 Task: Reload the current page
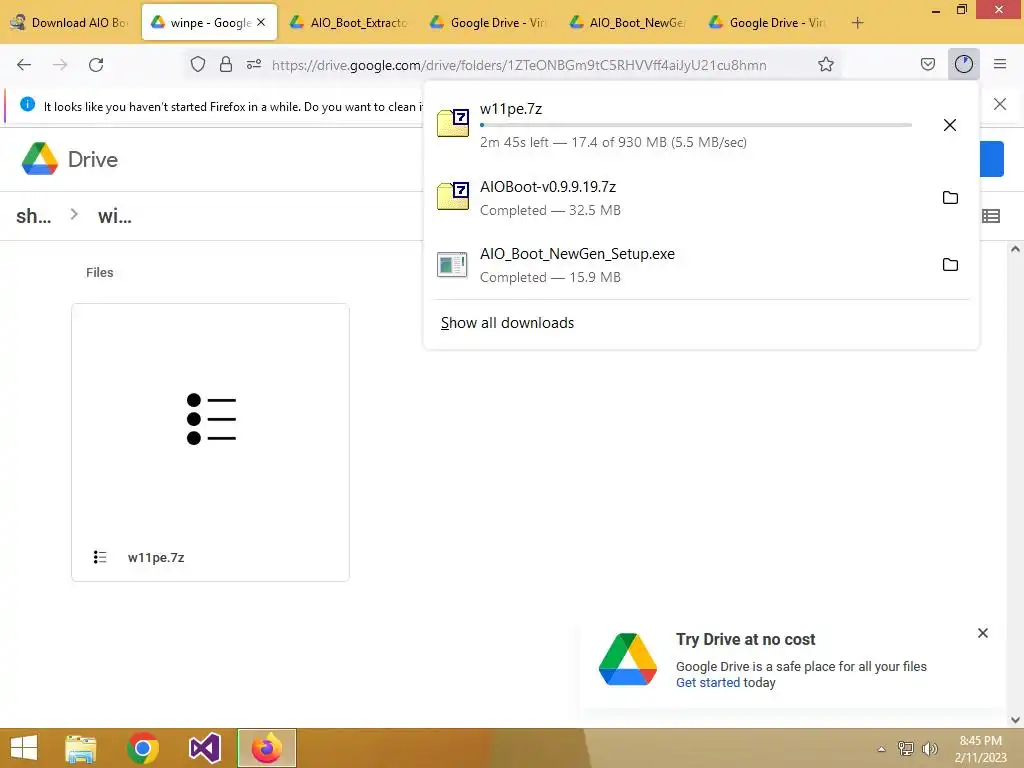click(x=96, y=65)
